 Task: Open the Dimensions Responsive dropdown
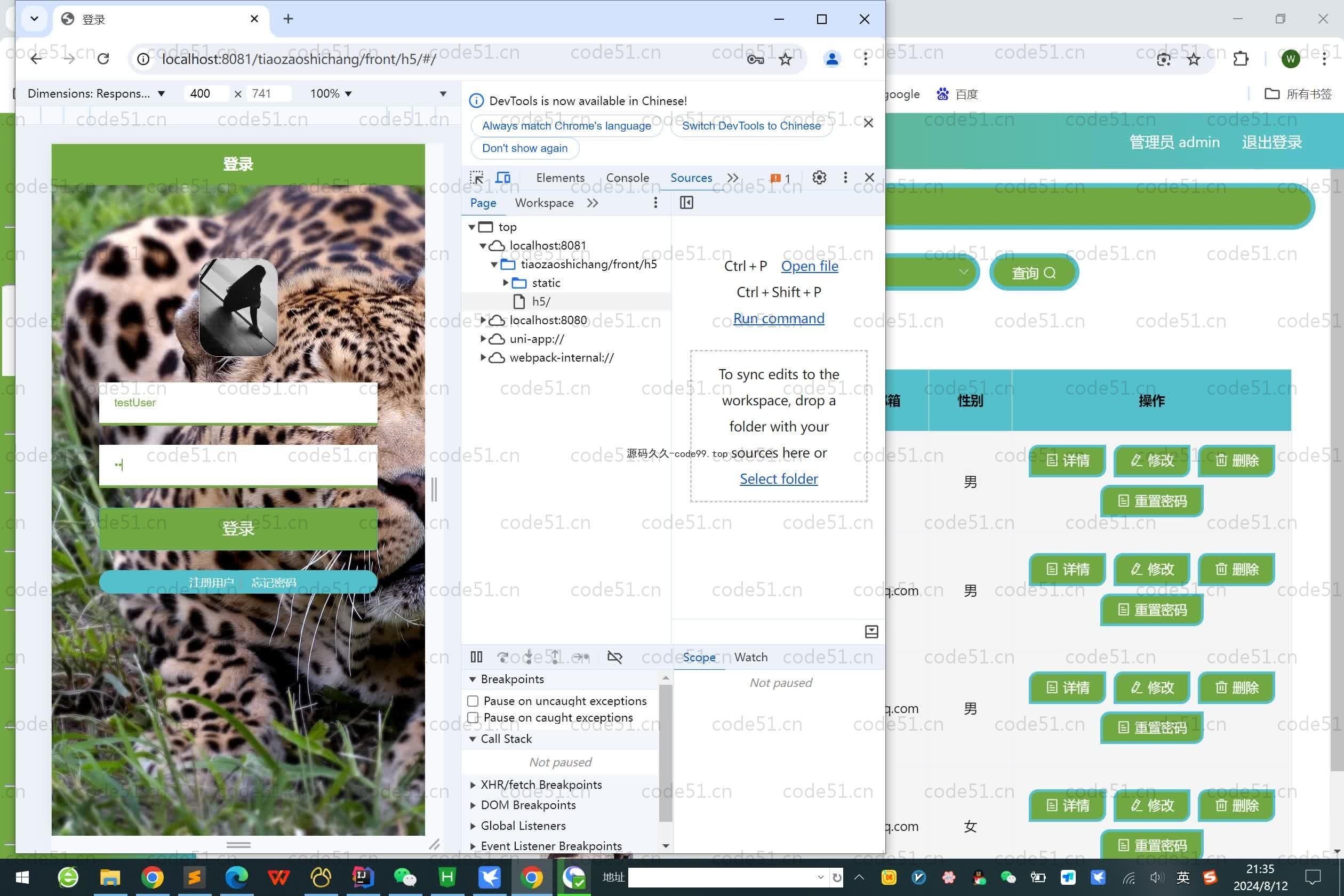coord(96,94)
